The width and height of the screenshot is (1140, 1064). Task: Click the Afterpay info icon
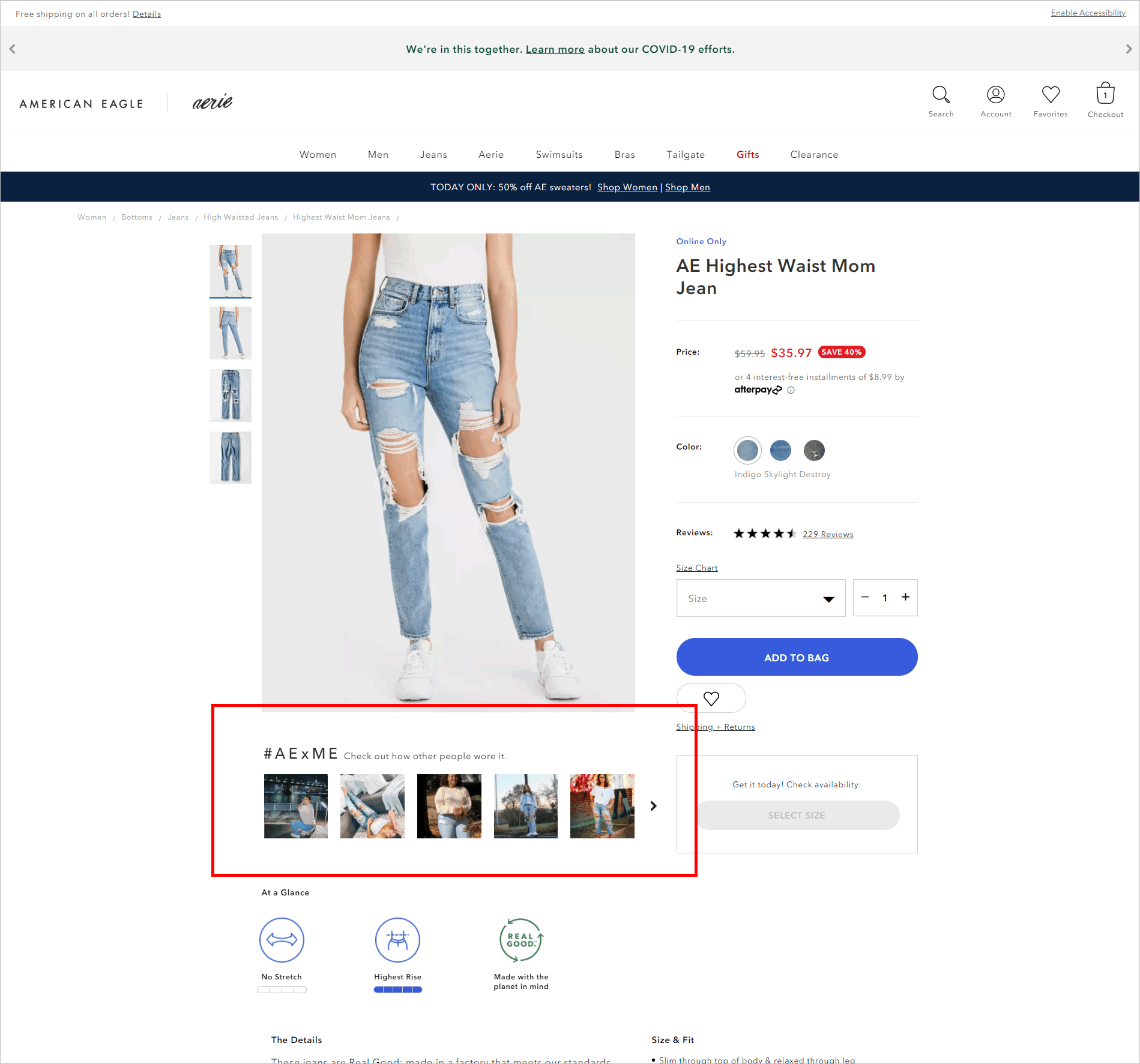tap(791, 390)
